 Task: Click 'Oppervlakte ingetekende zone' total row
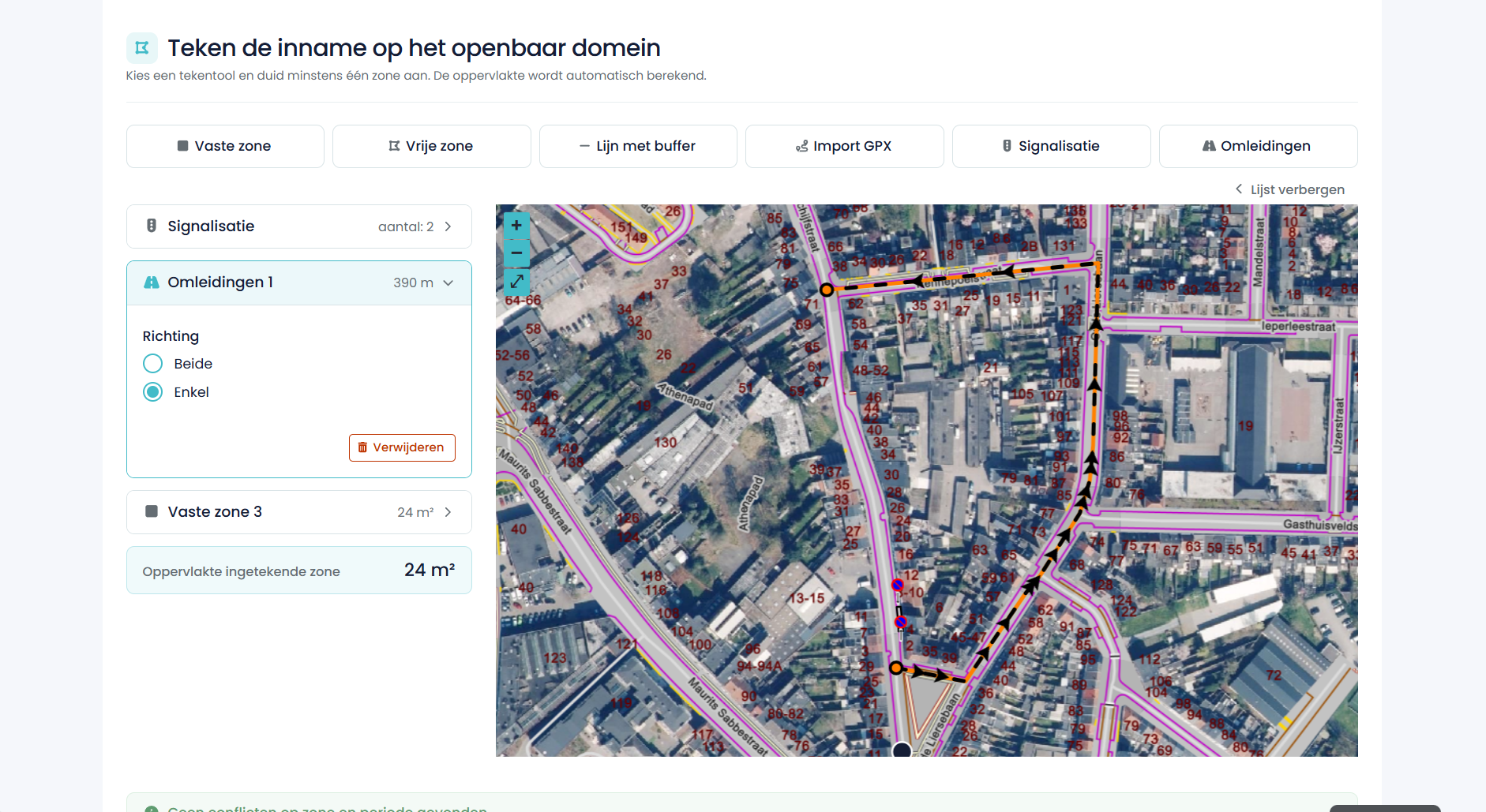299,571
